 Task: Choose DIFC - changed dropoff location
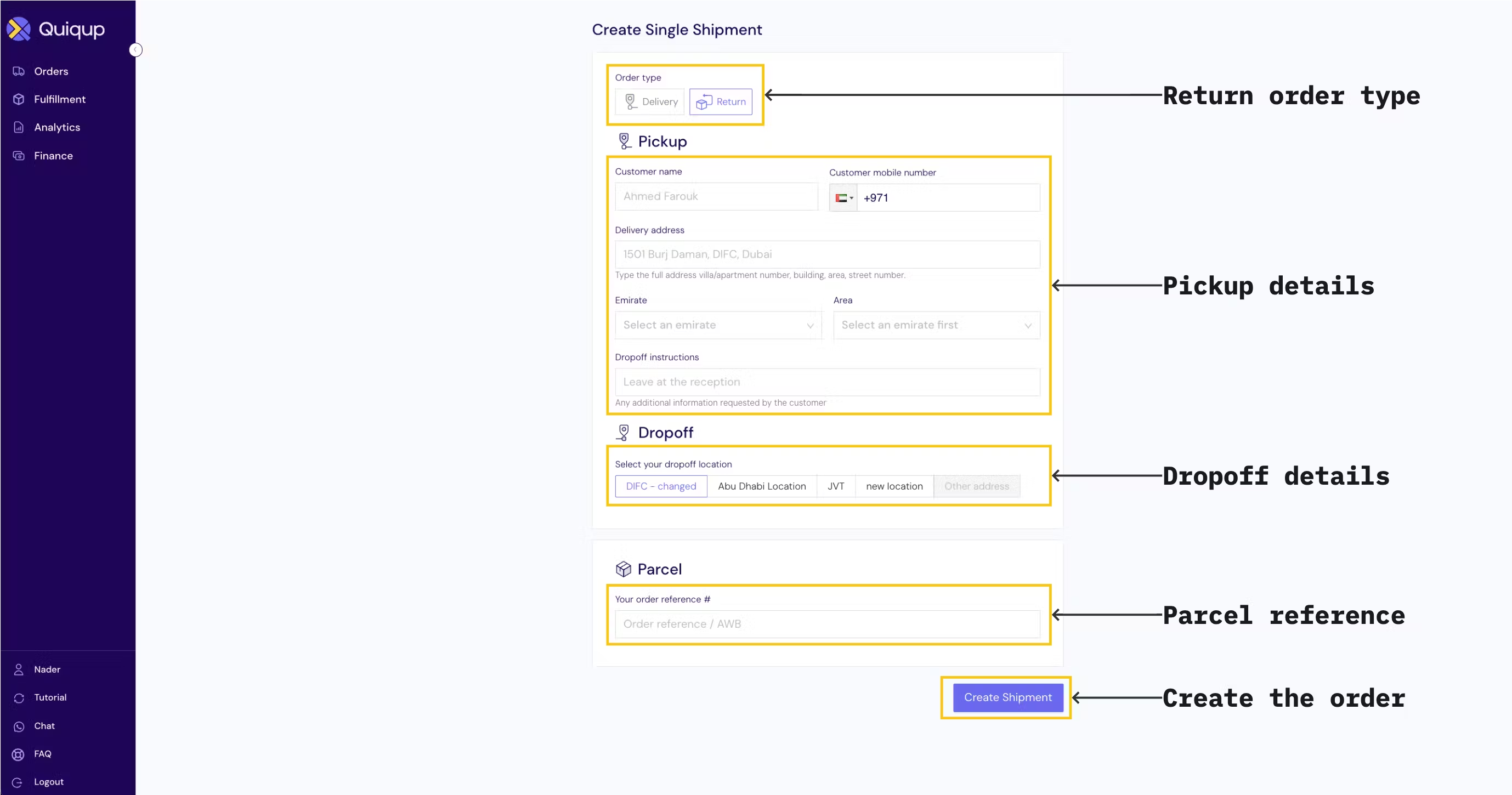click(661, 486)
